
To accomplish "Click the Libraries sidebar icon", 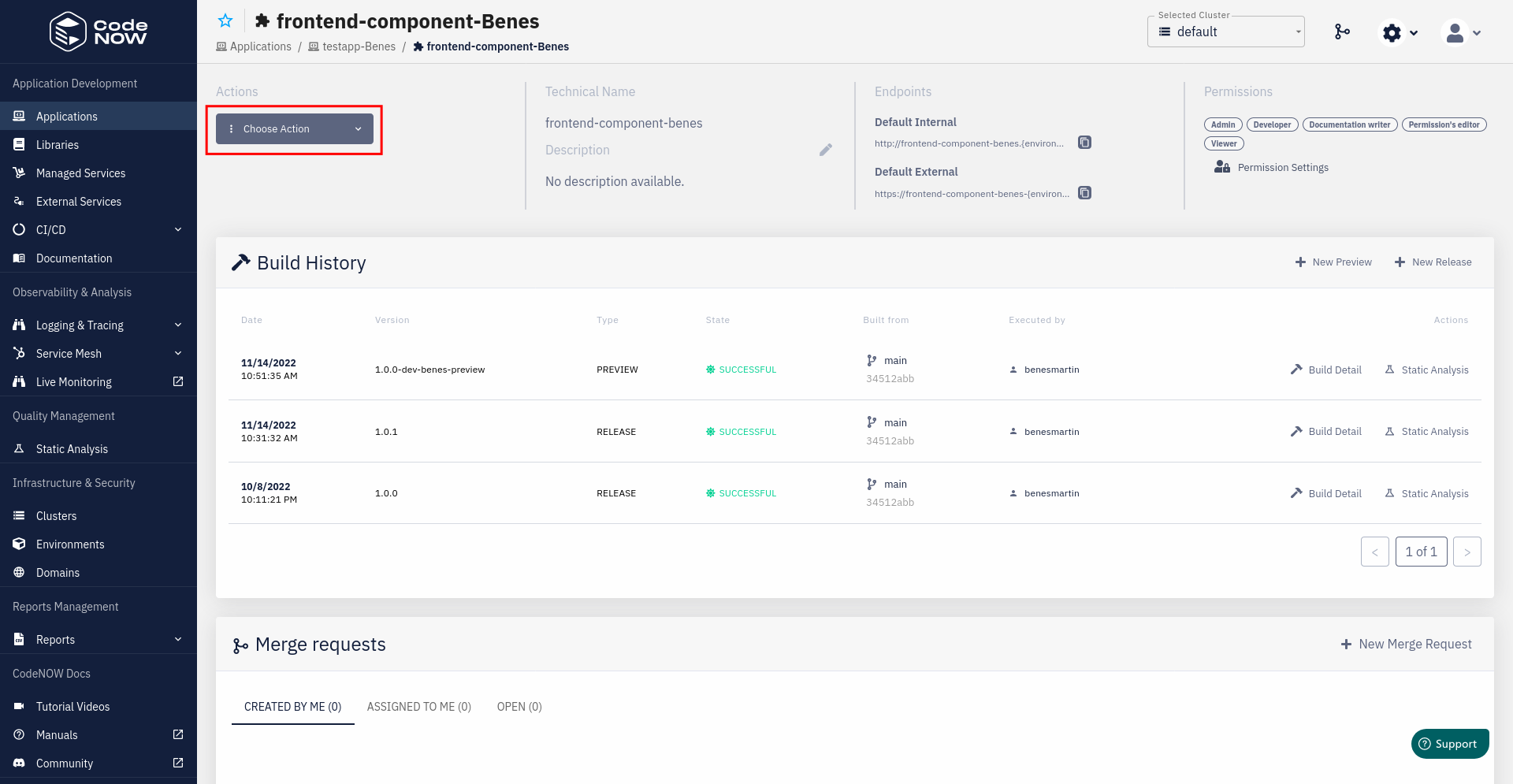I will [x=19, y=144].
